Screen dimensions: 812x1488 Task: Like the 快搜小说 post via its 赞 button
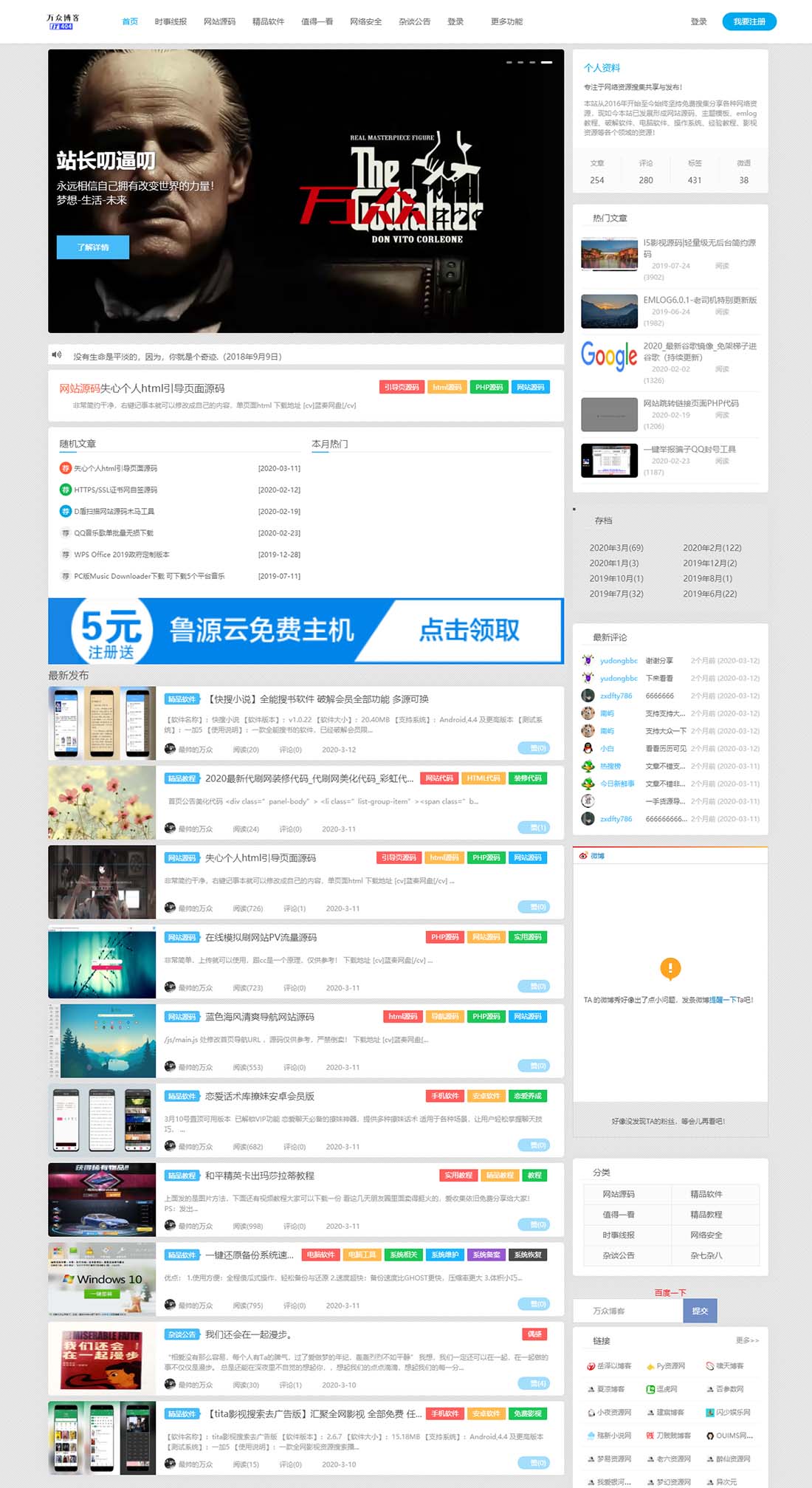coord(534,748)
